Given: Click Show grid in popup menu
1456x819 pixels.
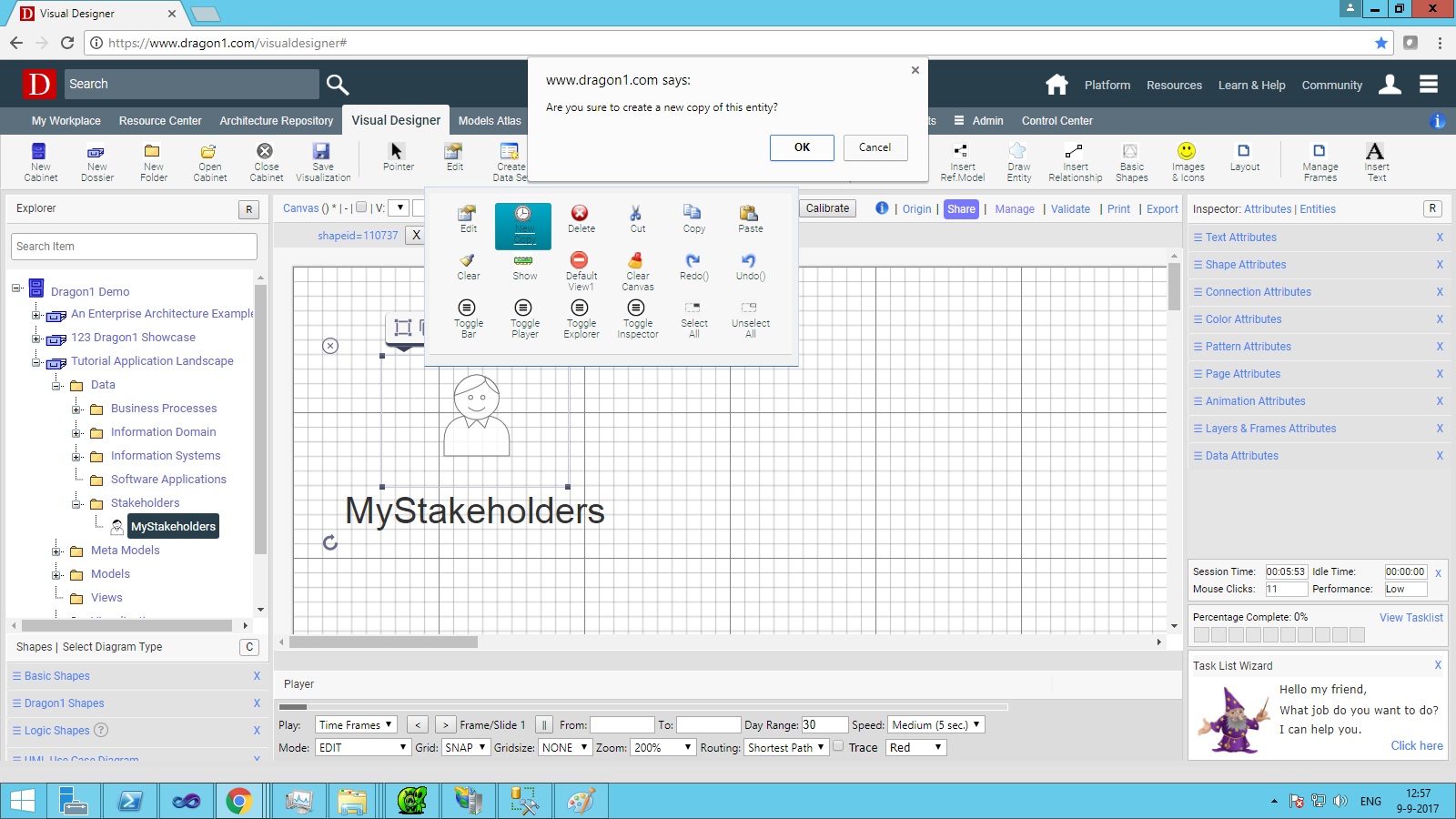Looking at the screenshot, I should click(x=524, y=267).
